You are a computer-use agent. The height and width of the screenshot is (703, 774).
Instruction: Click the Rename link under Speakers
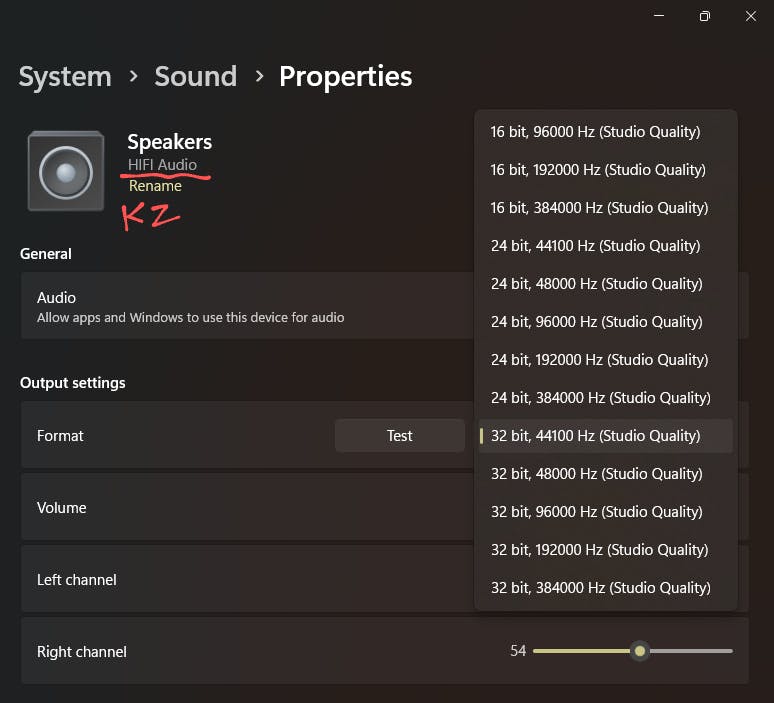tap(155, 186)
